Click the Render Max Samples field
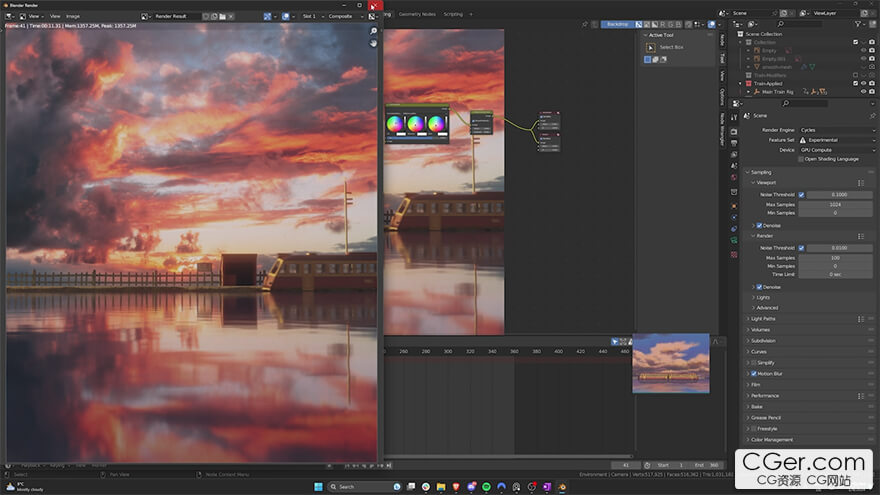 [x=835, y=257]
